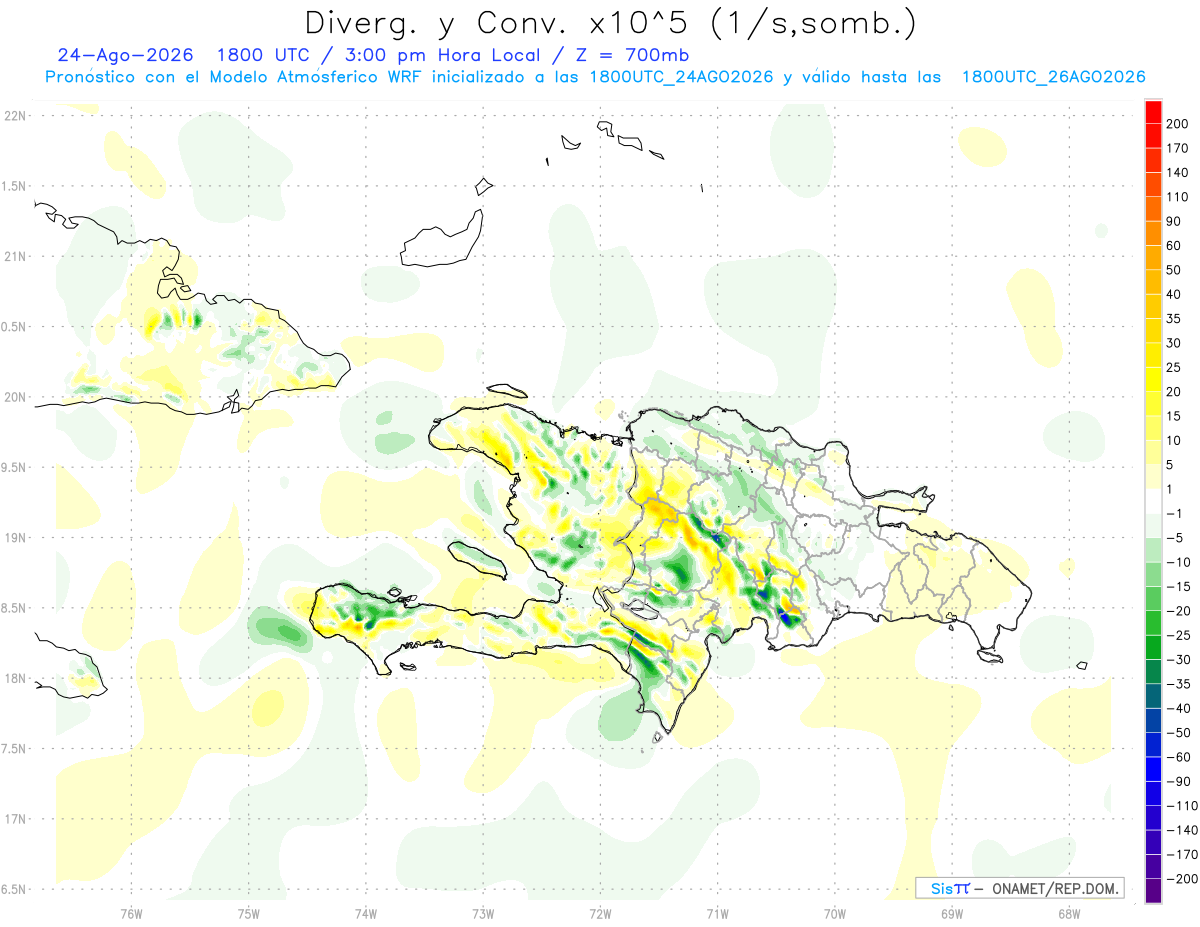1200x927 pixels.
Task: Click the "71W" longitude label
Action: point(717,912)
